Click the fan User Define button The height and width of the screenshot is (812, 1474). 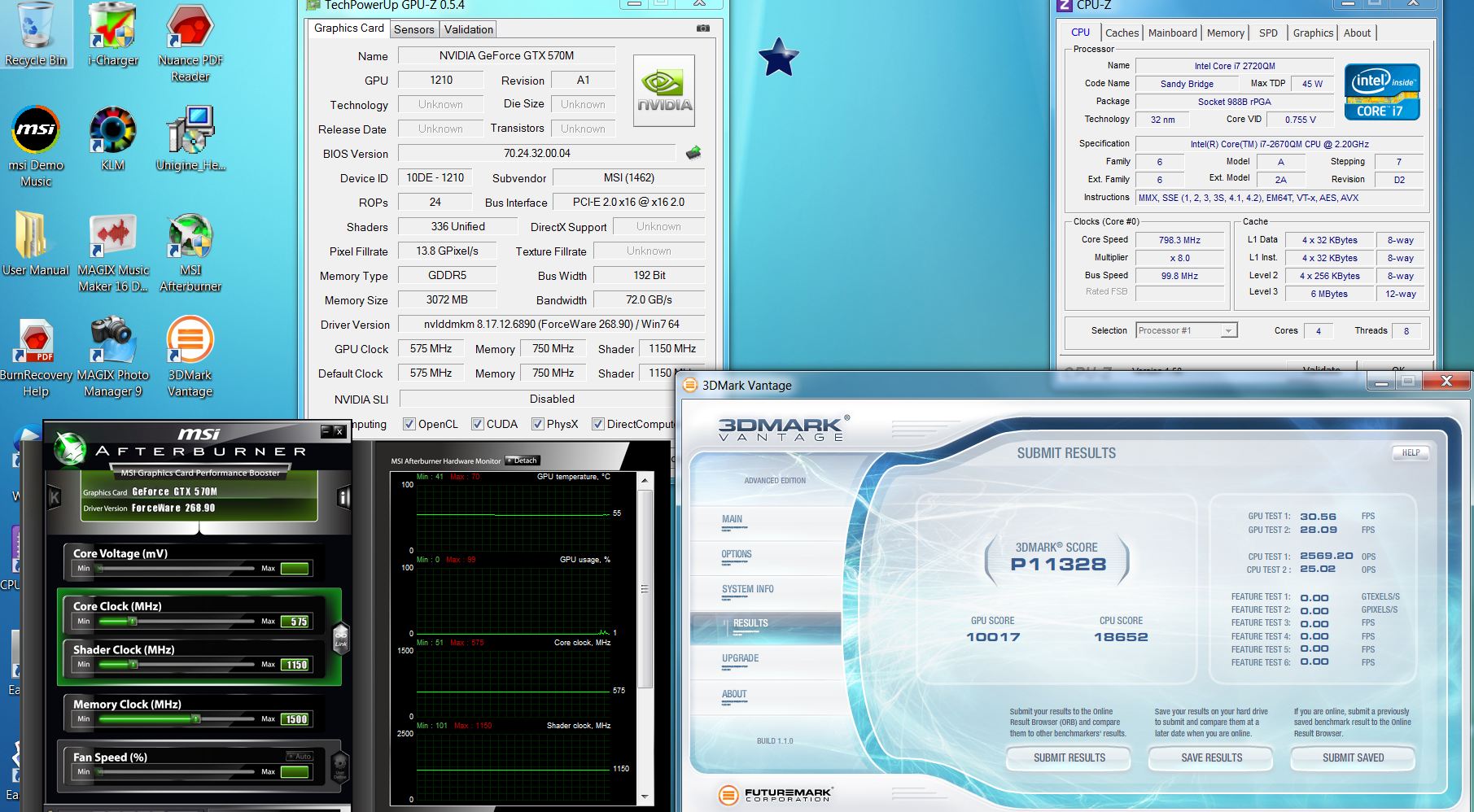pyautogui.click(x=340, y=766)
